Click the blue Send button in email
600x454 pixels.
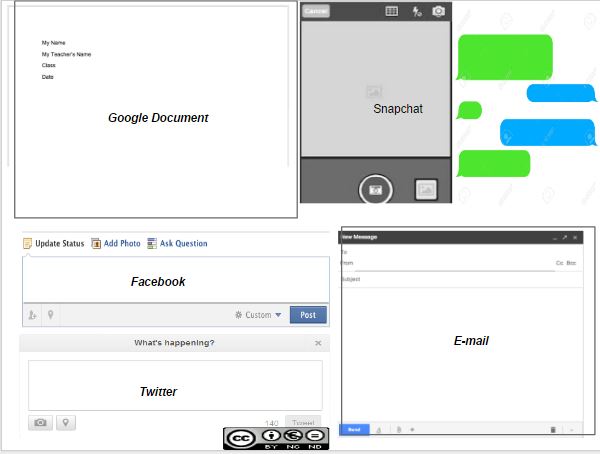click(x=354, y=429)
